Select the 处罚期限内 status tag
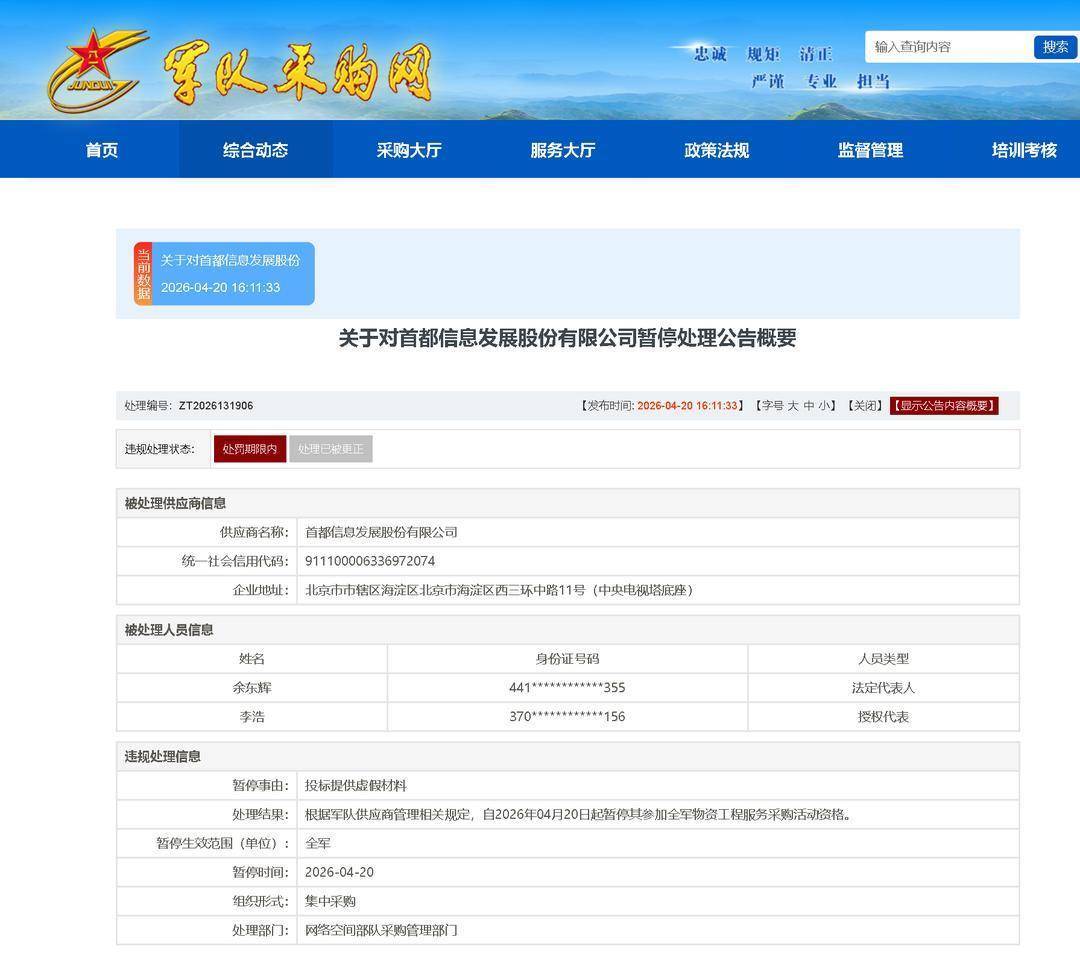 [250, 449]
